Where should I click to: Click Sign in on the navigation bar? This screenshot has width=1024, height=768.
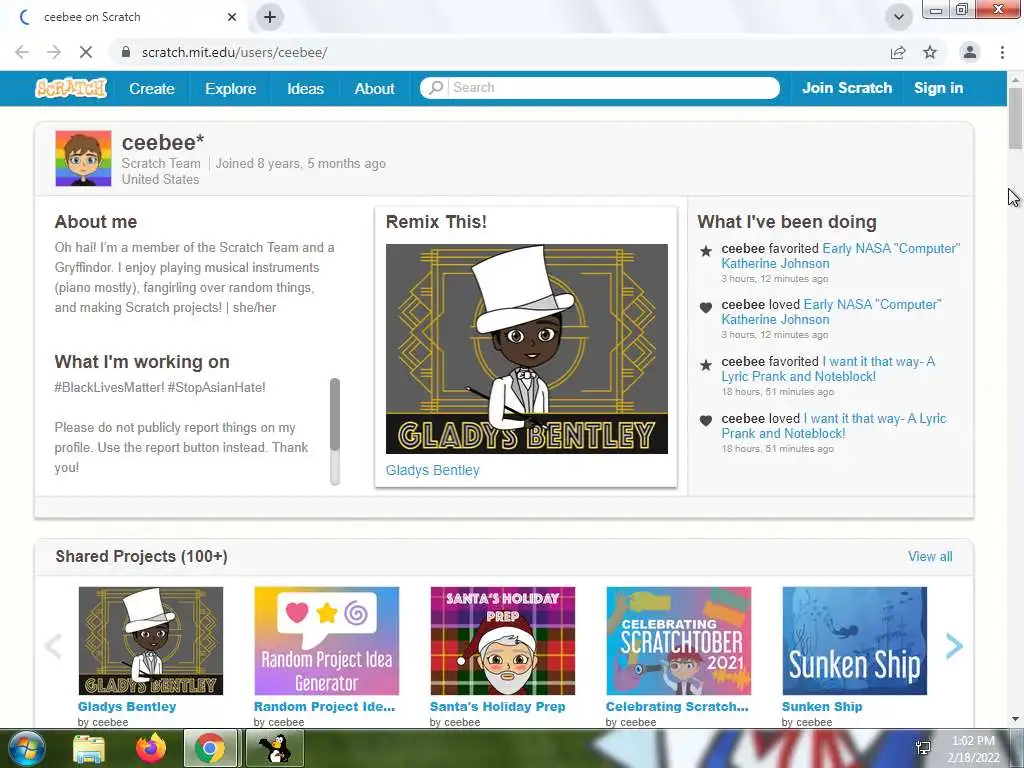938,88
